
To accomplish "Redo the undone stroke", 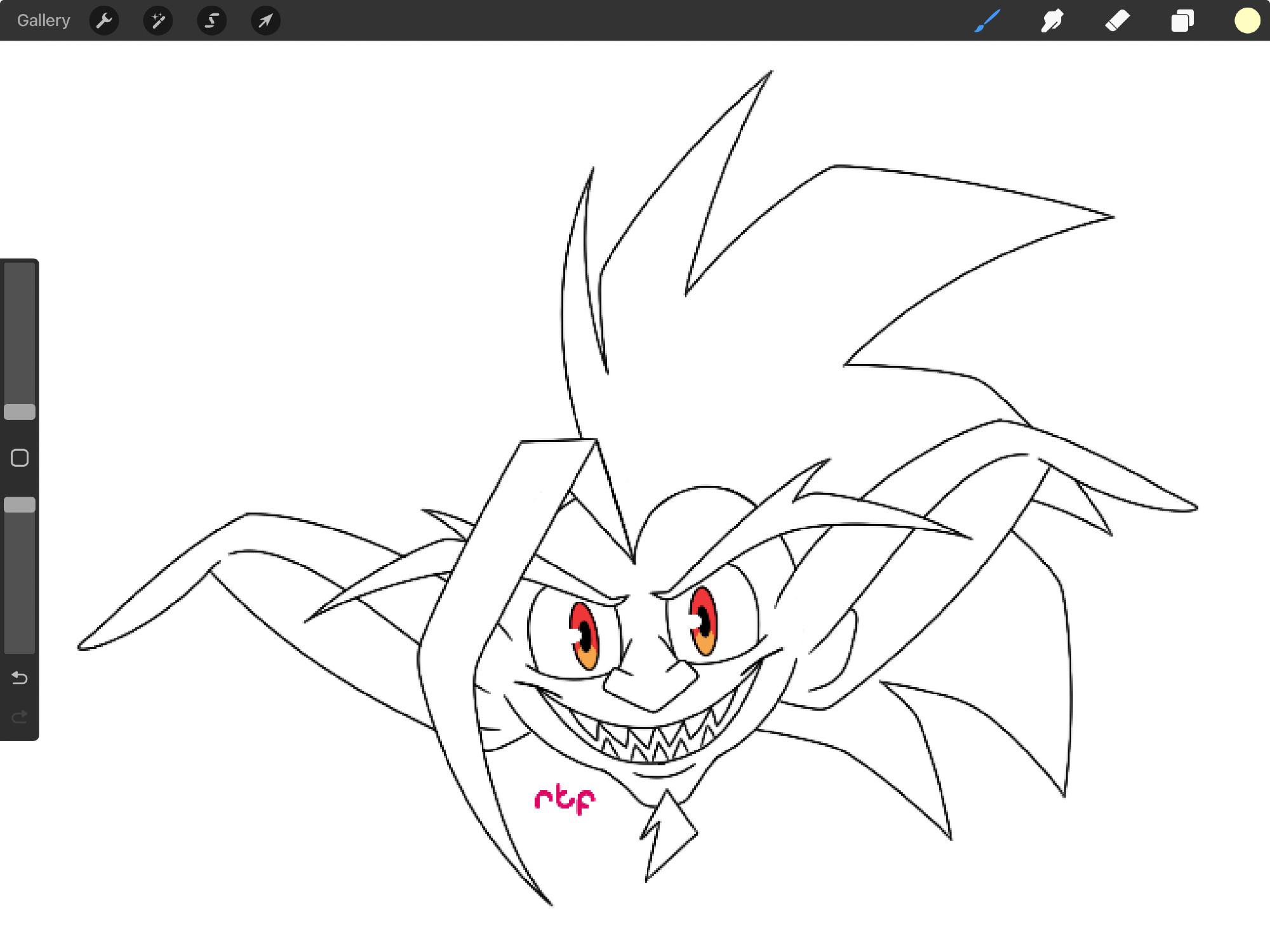I will [x=20, y=716].
